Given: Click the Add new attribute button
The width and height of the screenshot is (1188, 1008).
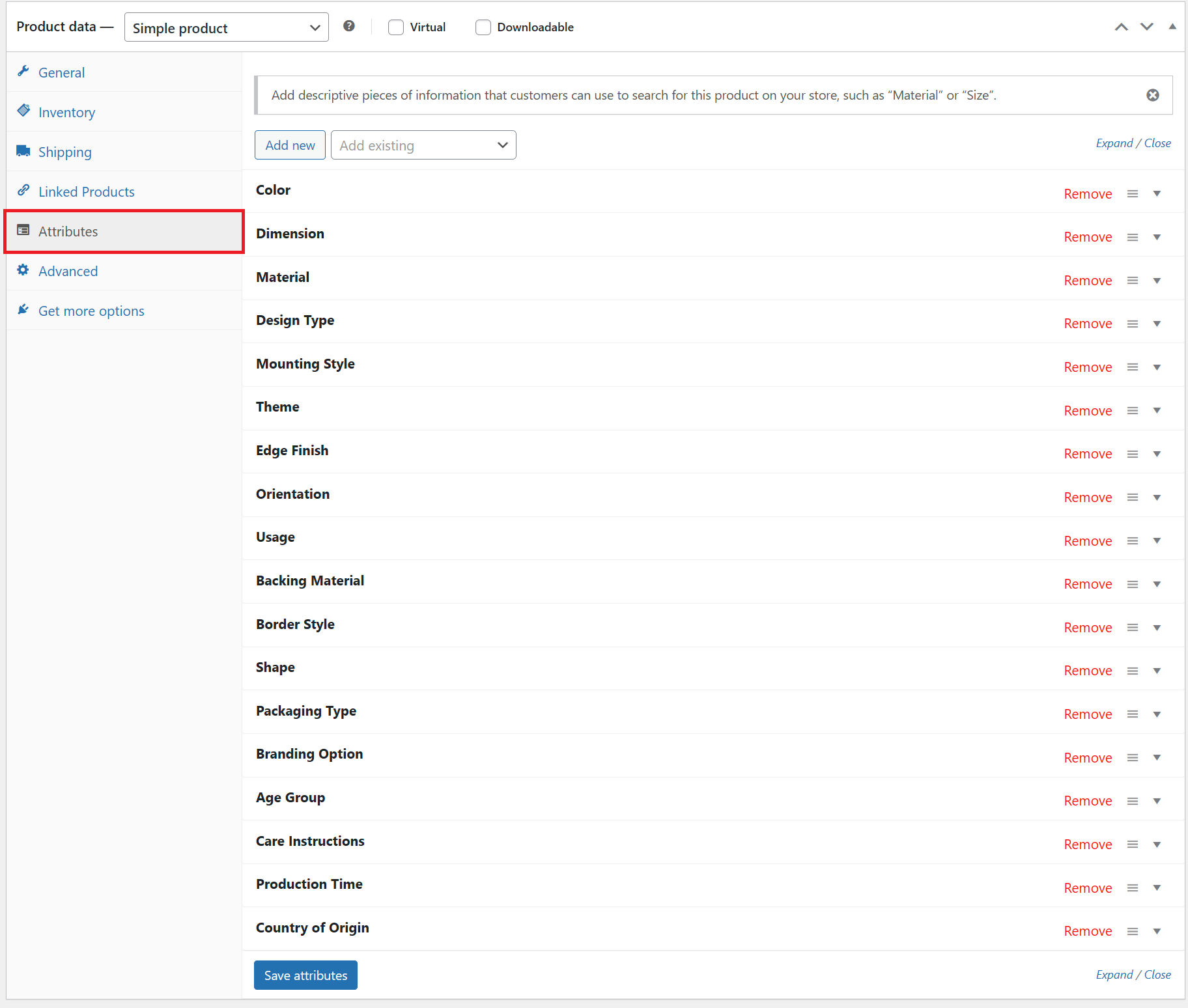Looking at the screenshot, I should tap(290, 145).
